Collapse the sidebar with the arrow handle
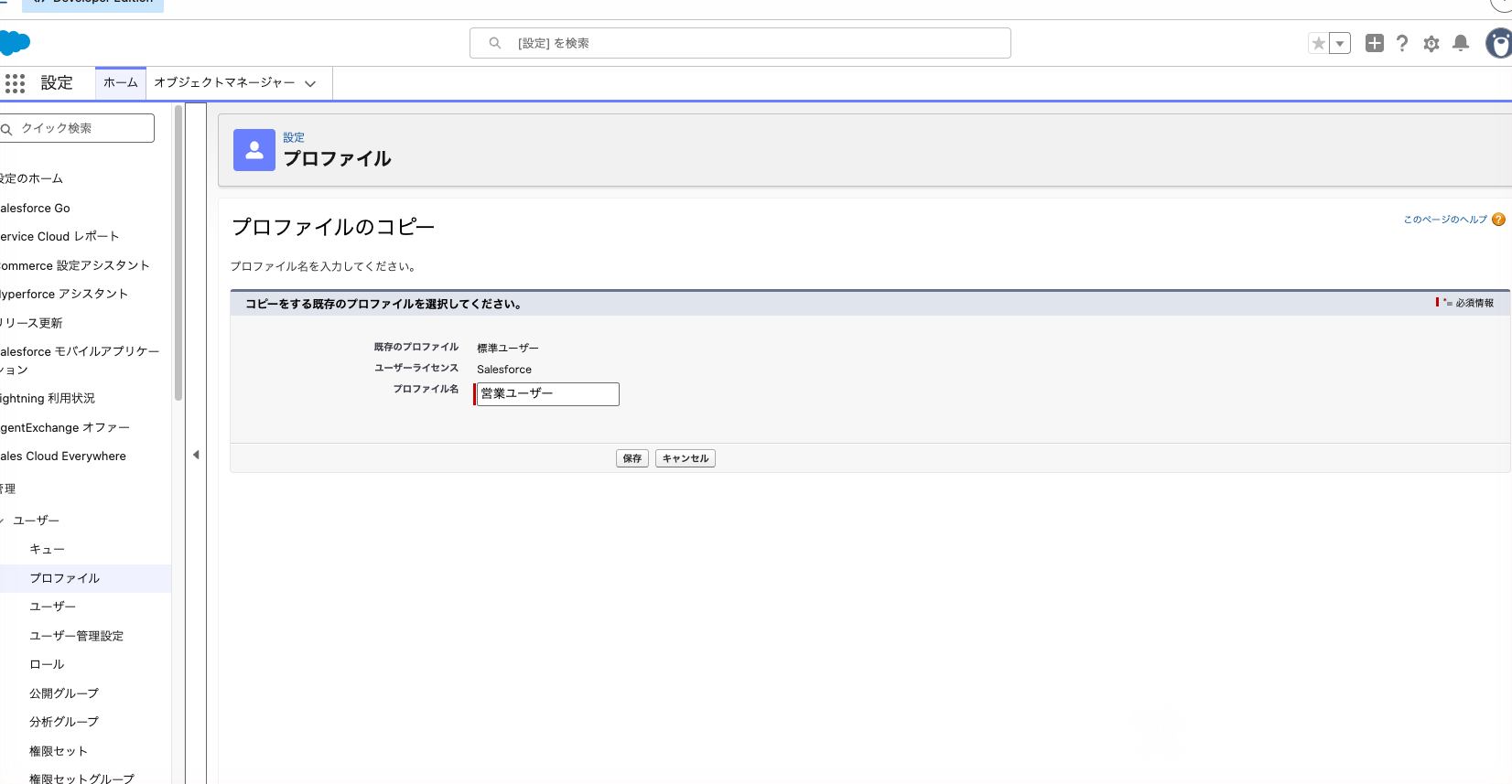1512x784 pixels. tap(196, 455)
